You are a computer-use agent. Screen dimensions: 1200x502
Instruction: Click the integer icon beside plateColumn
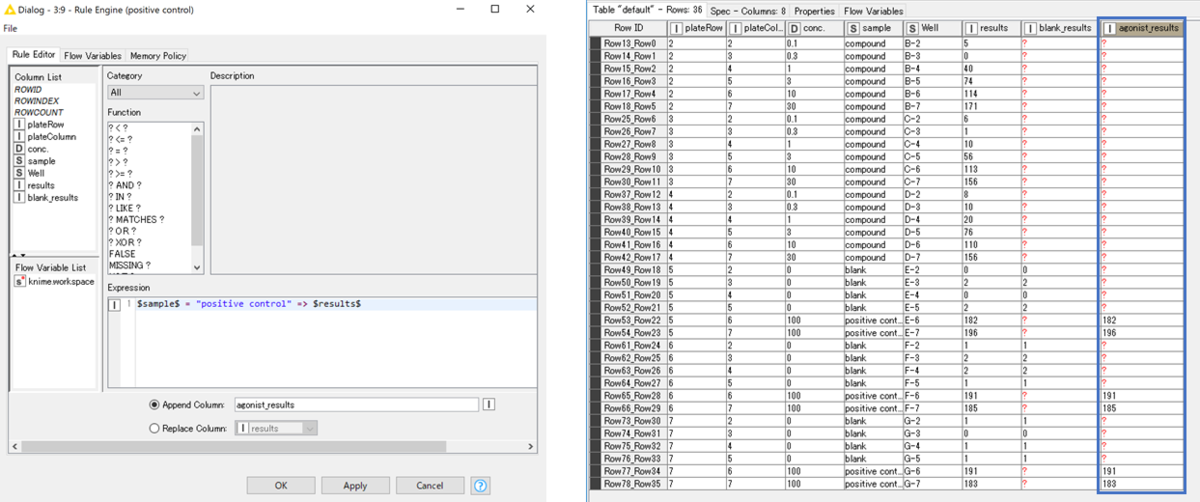[x=20, y=137]
